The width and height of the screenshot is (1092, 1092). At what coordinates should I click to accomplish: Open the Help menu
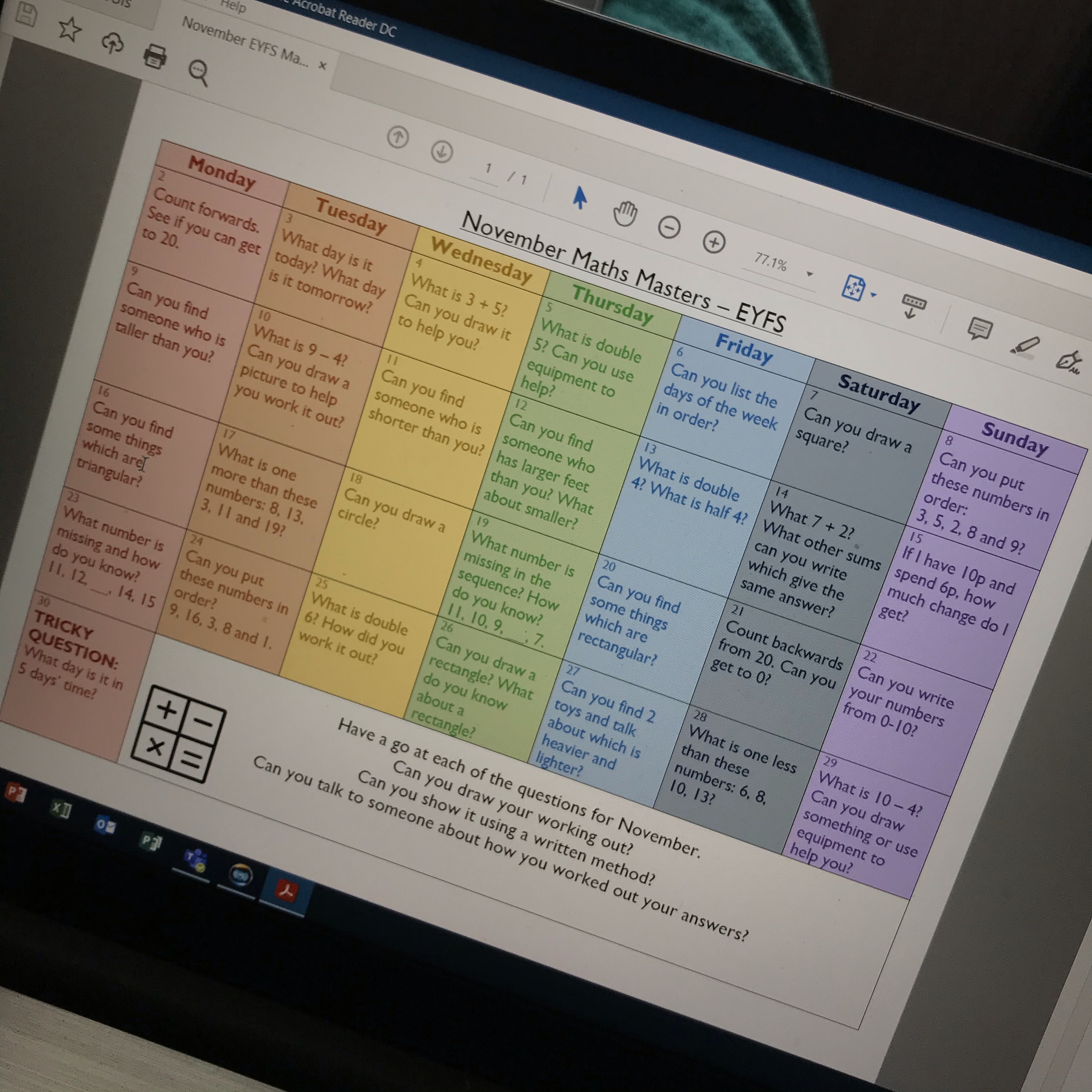pos(233,7)
